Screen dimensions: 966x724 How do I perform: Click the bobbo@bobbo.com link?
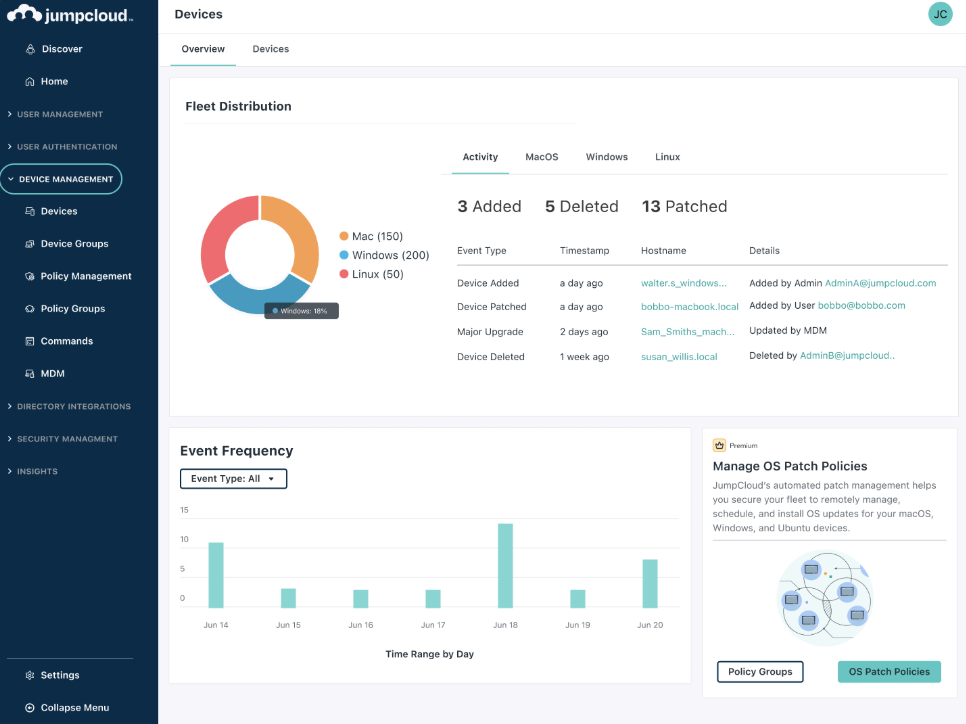tap(861, 306)
